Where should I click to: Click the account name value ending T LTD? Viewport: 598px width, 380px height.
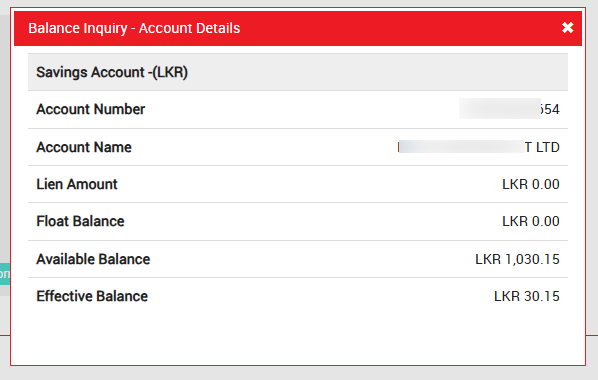pyautogui.click(x=479, y=147)
